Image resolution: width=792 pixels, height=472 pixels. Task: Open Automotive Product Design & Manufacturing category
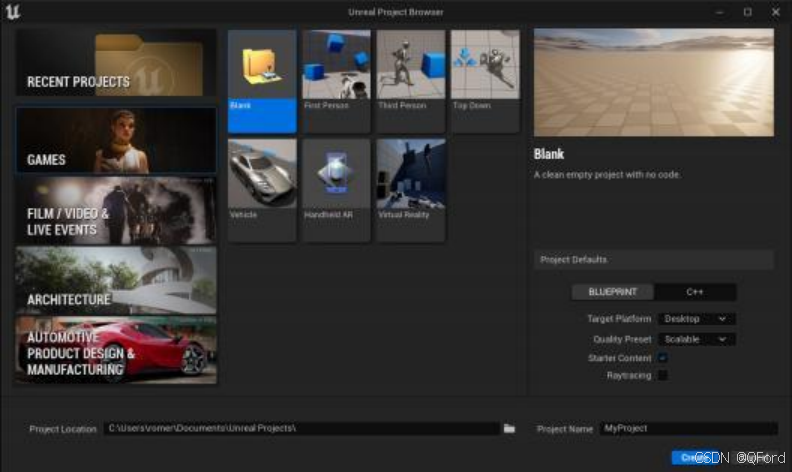point(116,350)
